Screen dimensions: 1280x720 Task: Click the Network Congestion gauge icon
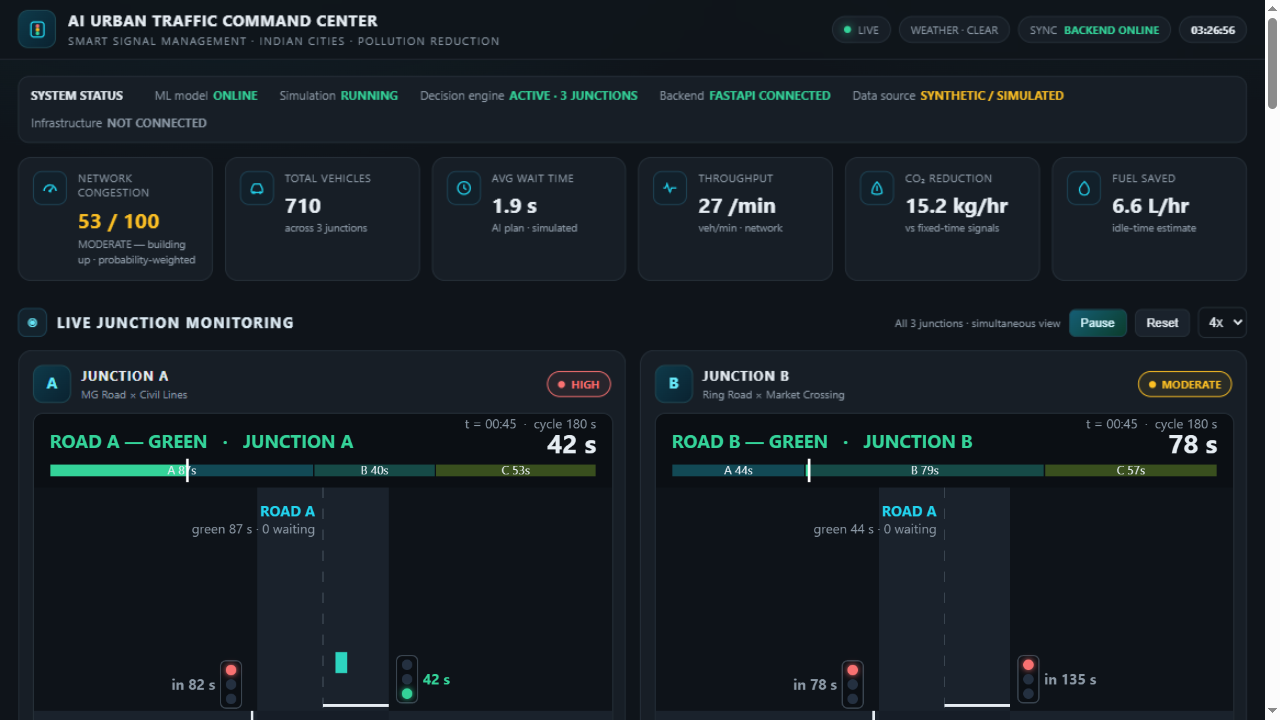(50, 188)
